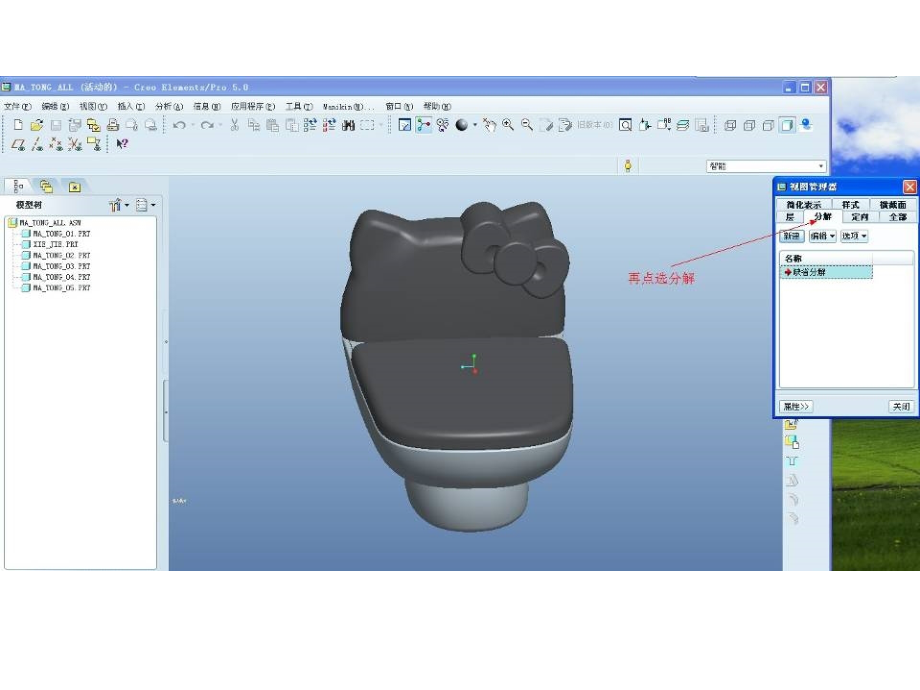Toggle coordinate systems display icon
The width and height of the screenshot is (920, 690).
pyautogui.click(x=75, y=144)
